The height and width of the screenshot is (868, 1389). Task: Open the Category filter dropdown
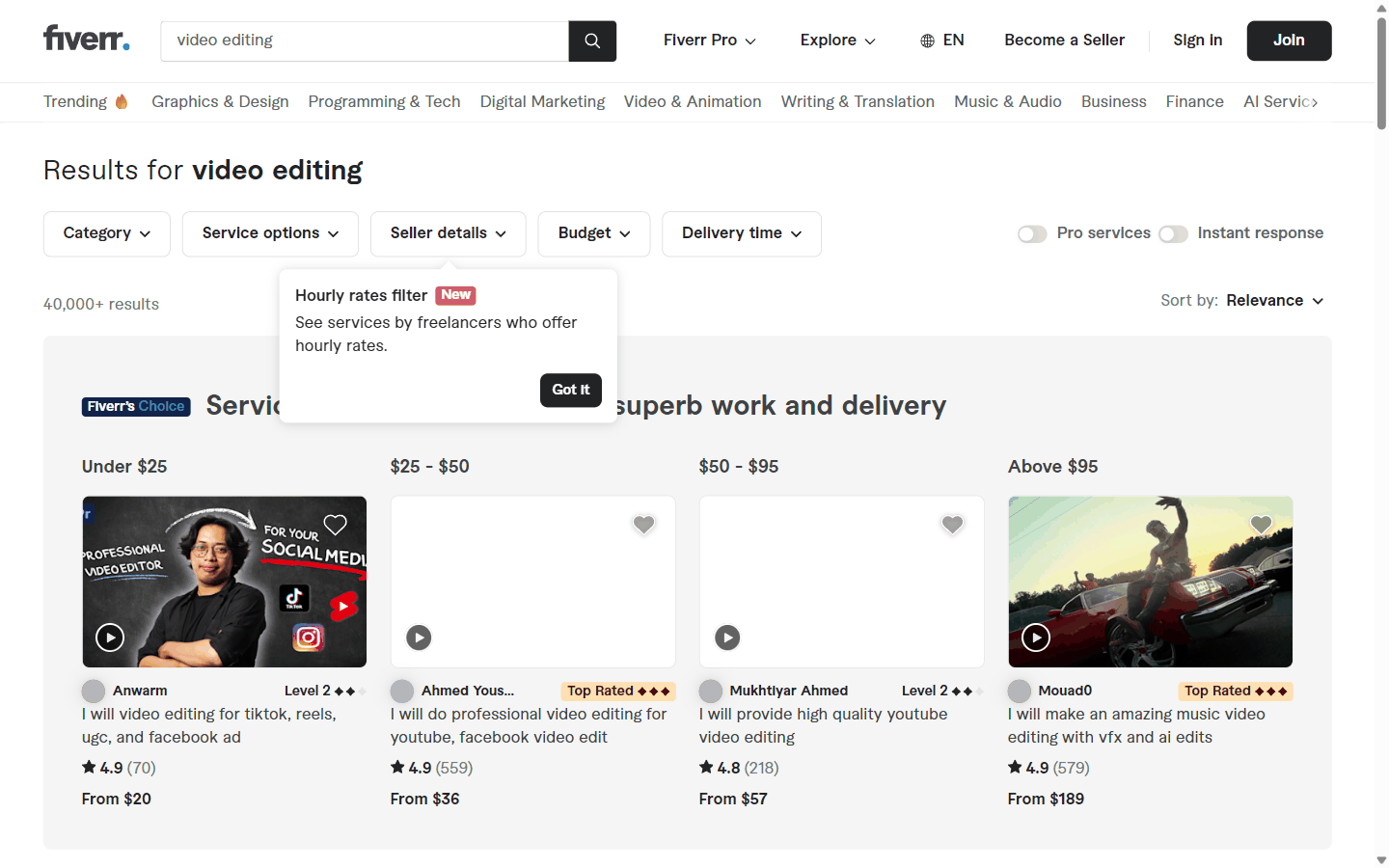(107, 234)
